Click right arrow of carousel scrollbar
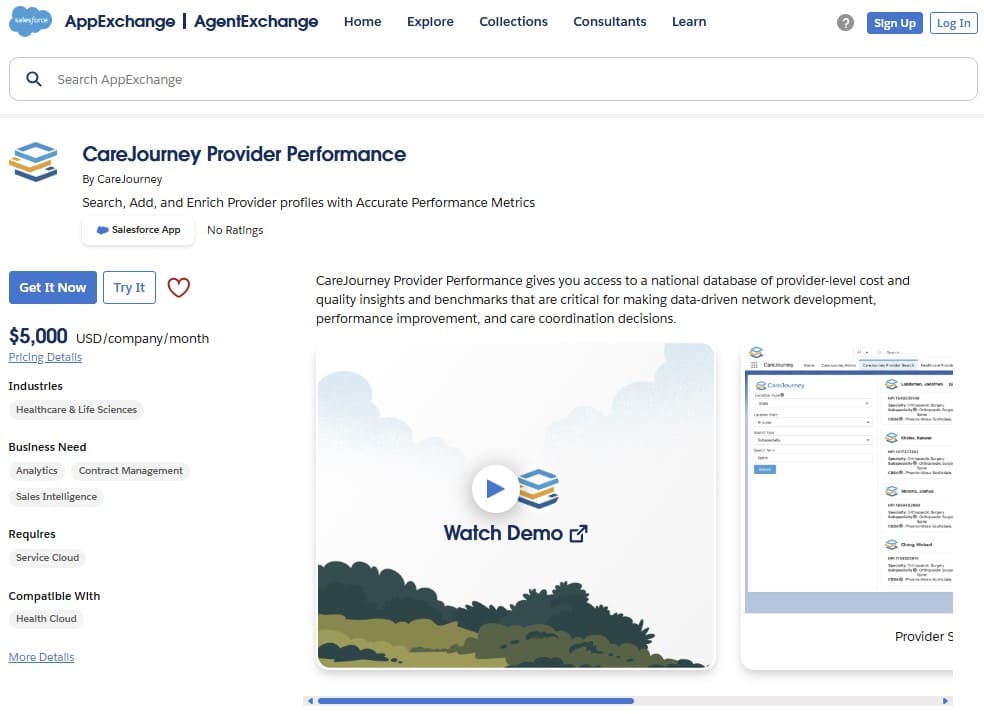The width and height of the screenshot is (984, 714). pos(945,701)
